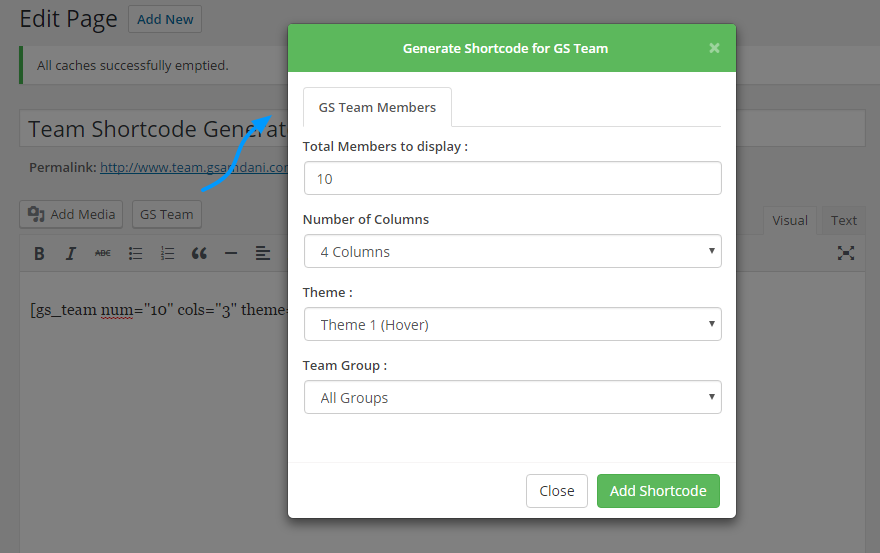880x553 pixels.
Task: Insert a numbered list
Action: tap(168, 253)
